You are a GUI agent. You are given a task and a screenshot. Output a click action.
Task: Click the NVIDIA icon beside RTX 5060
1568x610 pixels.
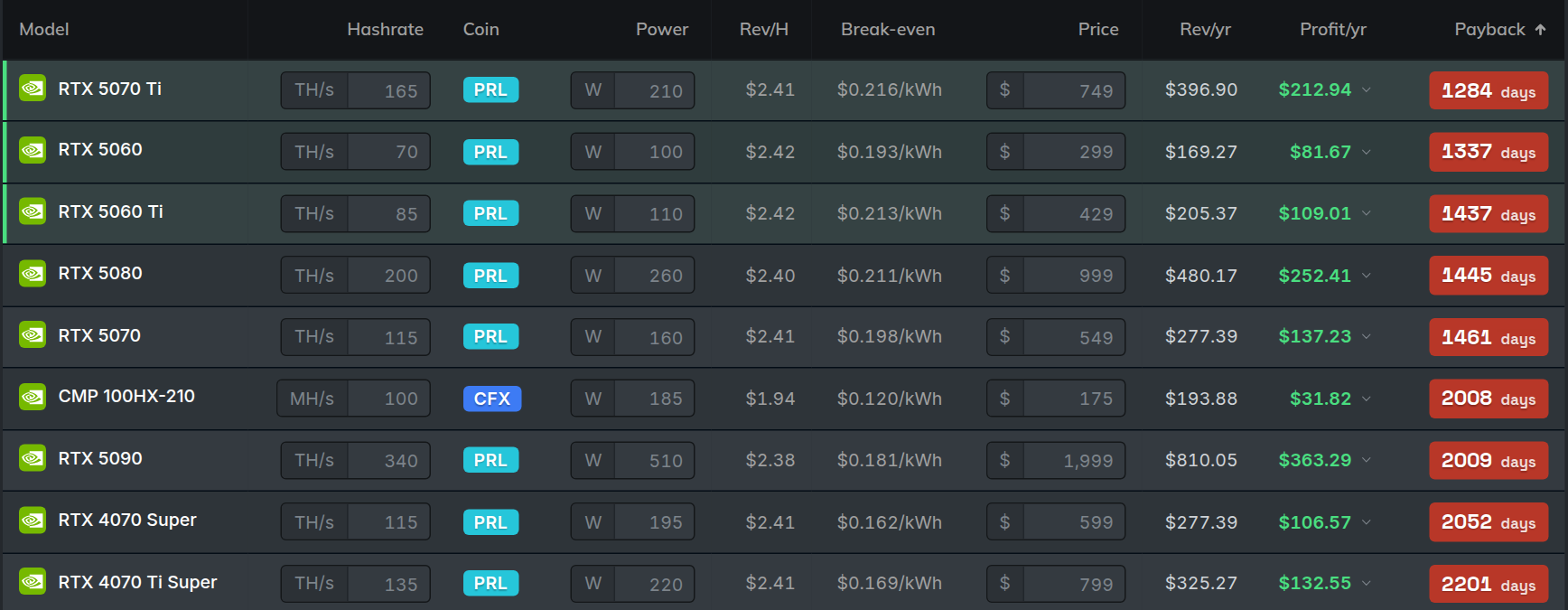pos(33,150)
